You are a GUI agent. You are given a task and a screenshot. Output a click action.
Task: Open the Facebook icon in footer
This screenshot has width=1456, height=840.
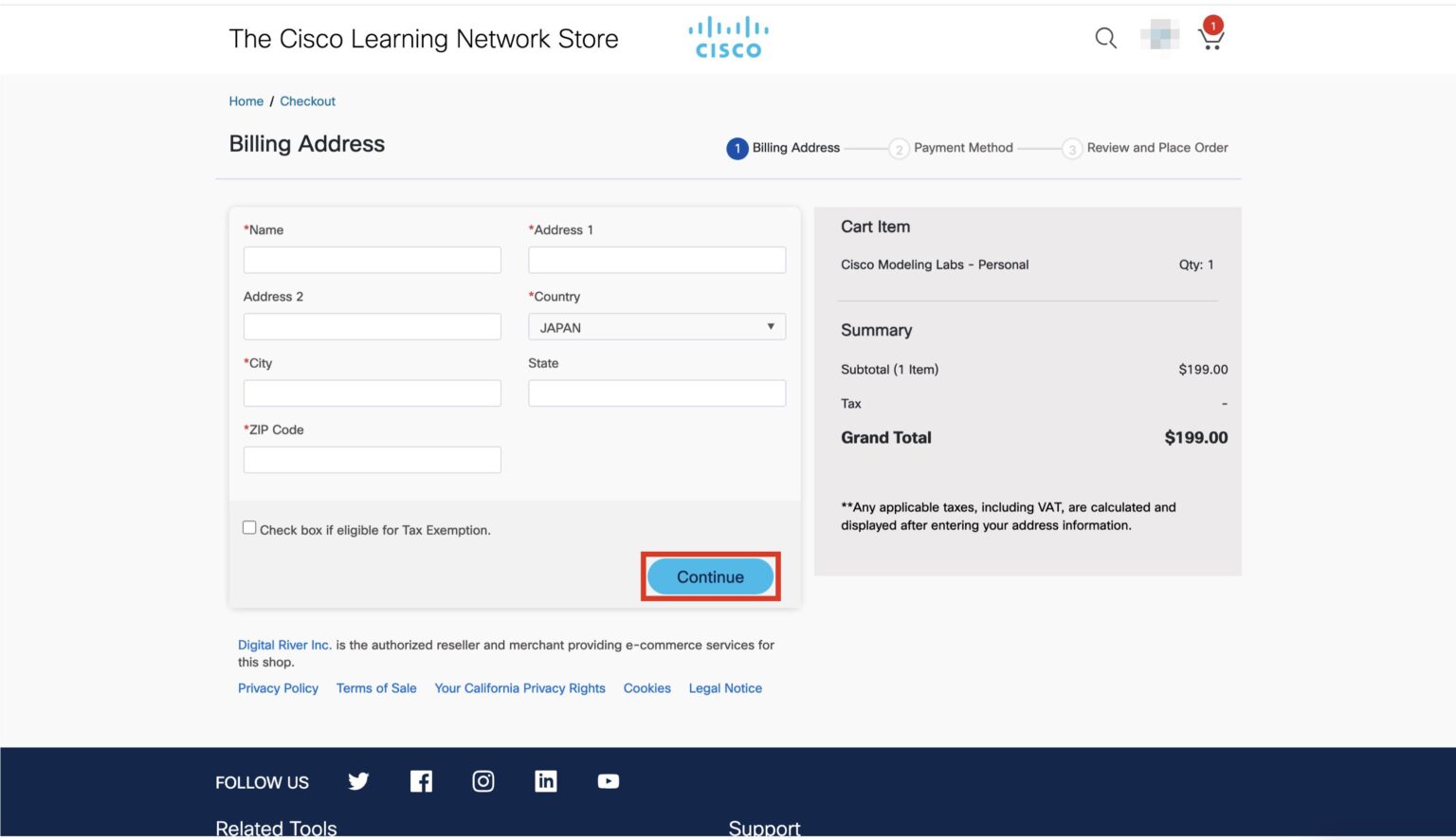click(x=421, y=781)
